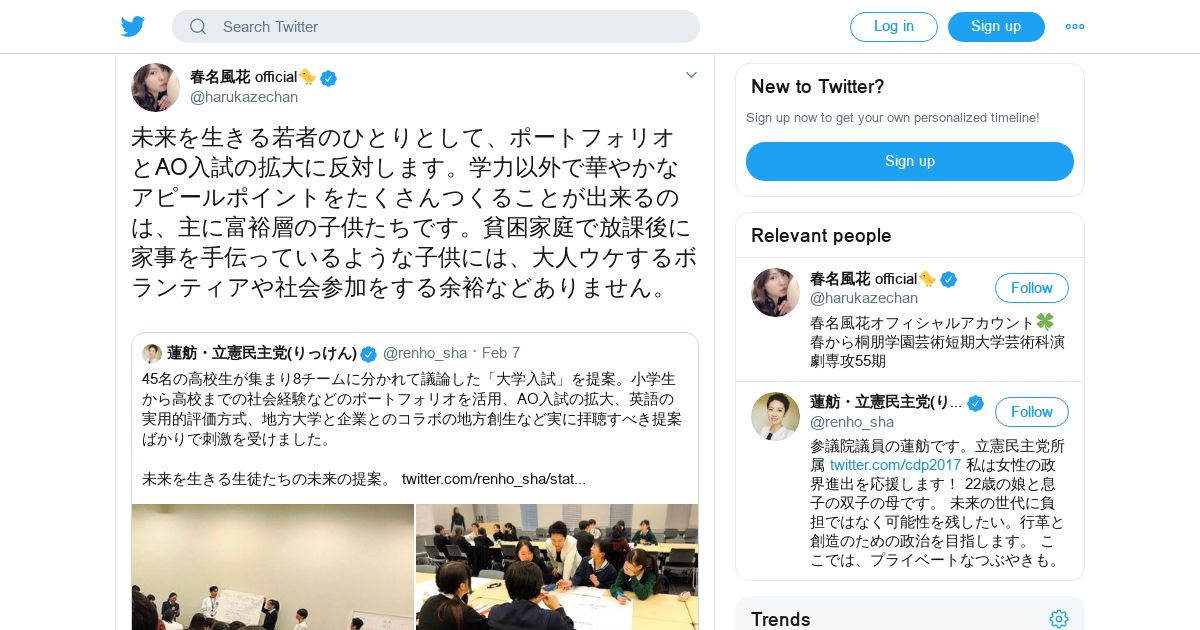Click Sign up in the header
Viewport: 1200px width, 630px height.
tap(996, 27)
